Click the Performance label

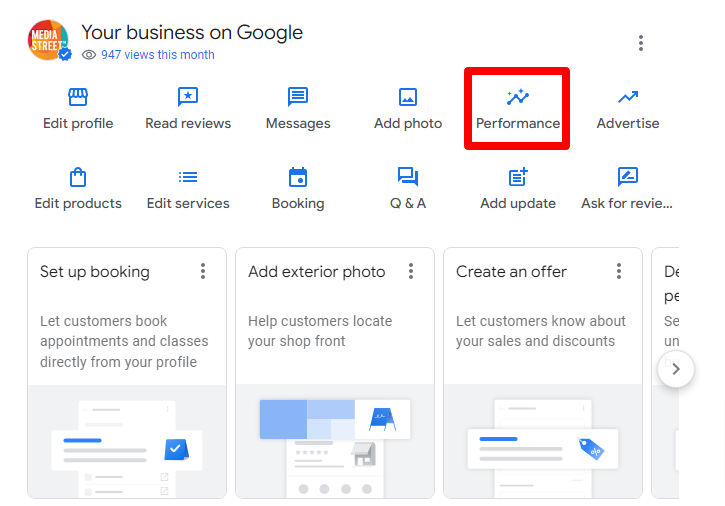point(518,123)
